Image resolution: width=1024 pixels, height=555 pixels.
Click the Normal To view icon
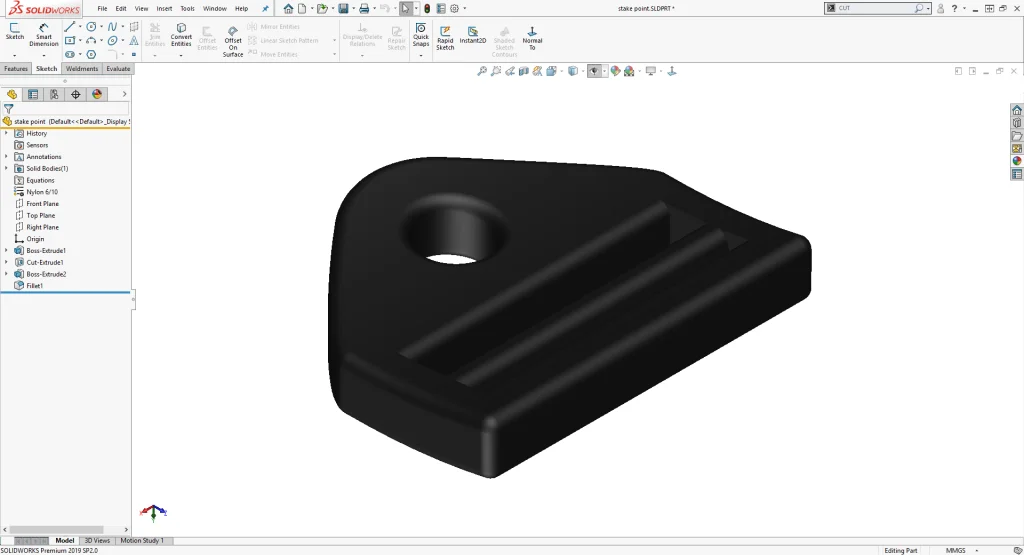532,38
